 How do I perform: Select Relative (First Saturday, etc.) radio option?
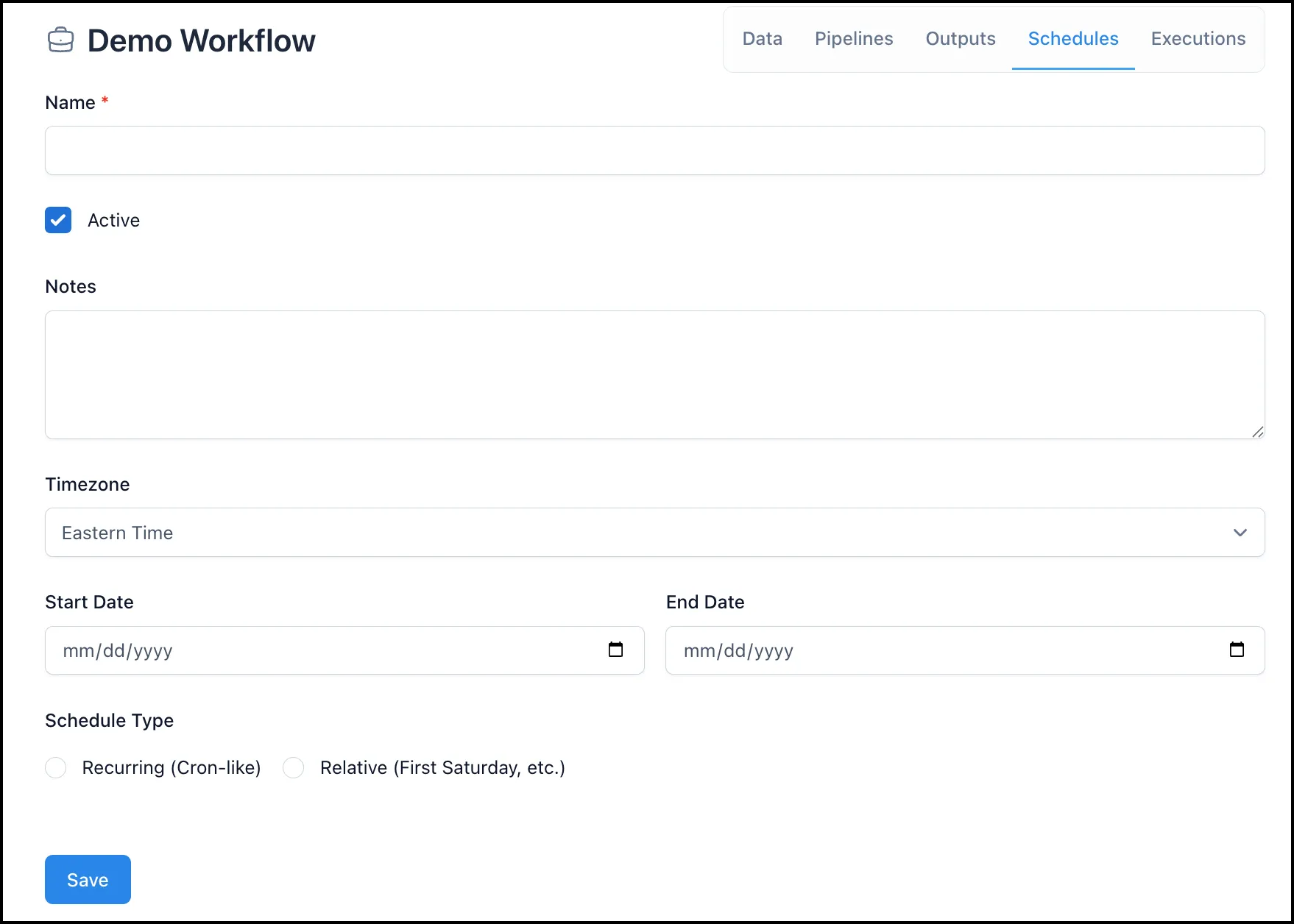294,767
